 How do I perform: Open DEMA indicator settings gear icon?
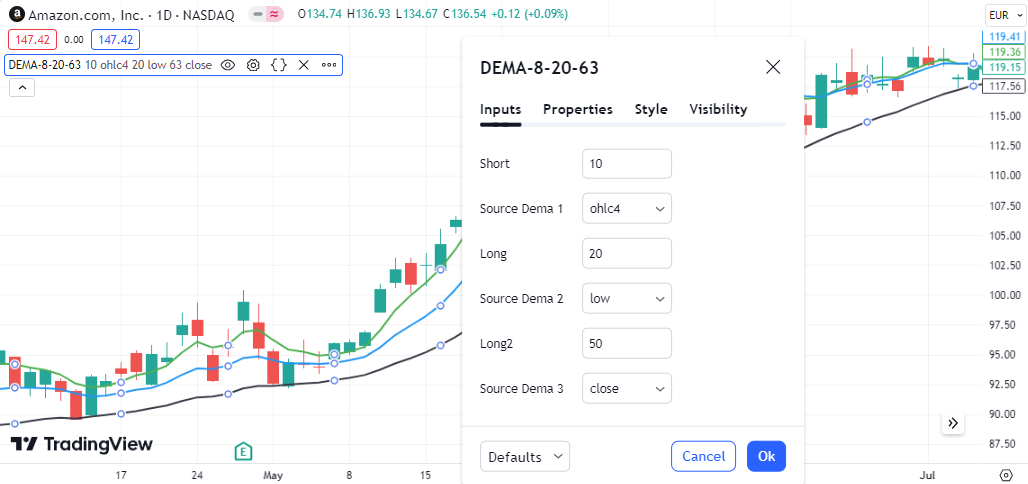[253, 65]
